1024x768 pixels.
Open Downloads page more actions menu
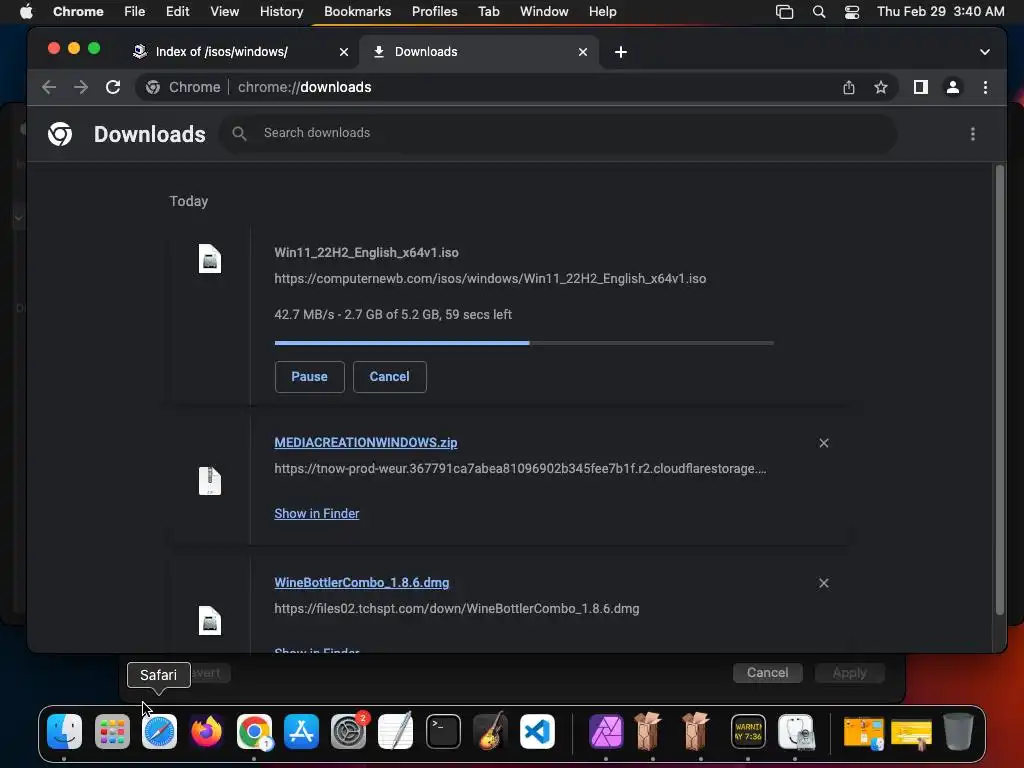click(x=973, y=134)
